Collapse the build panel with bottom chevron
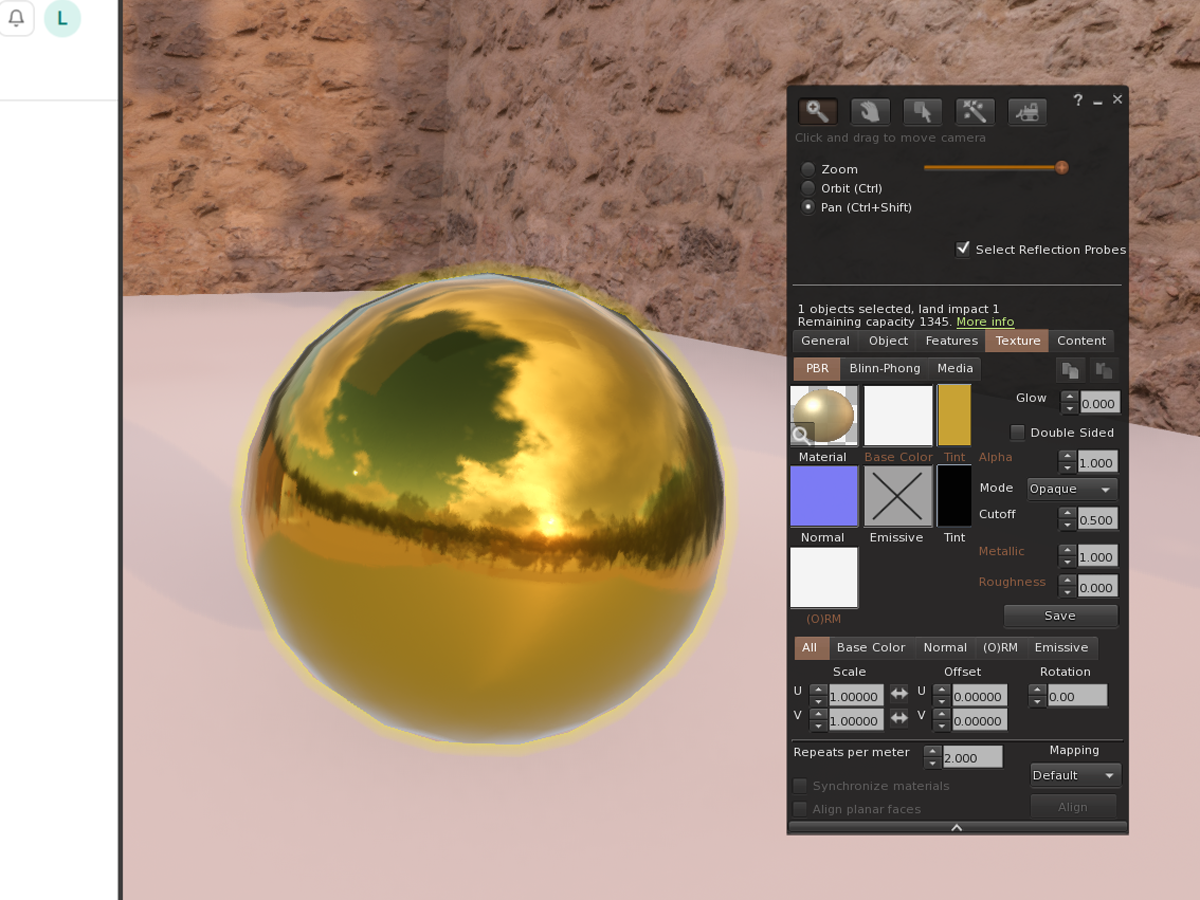The height and width of the screenshot is (900, 1200). [957, 828]
